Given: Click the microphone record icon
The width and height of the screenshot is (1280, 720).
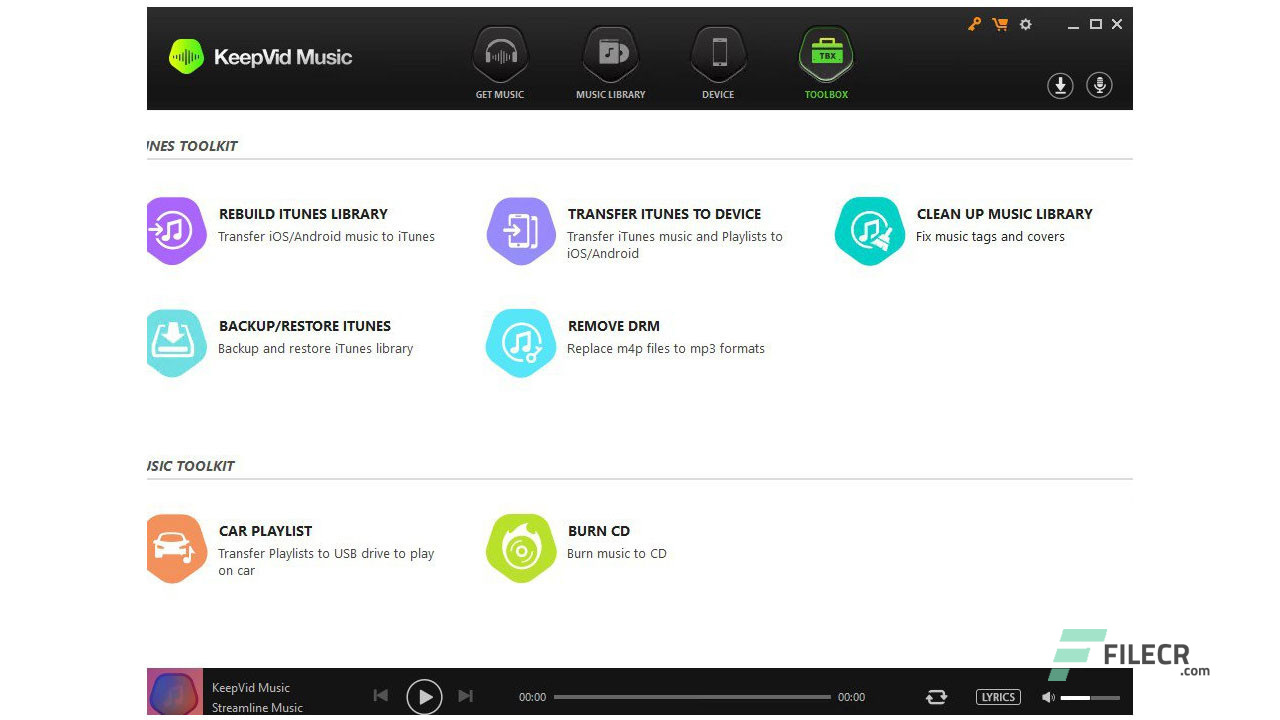Looking at the screenshot, I should (1100, 86).
